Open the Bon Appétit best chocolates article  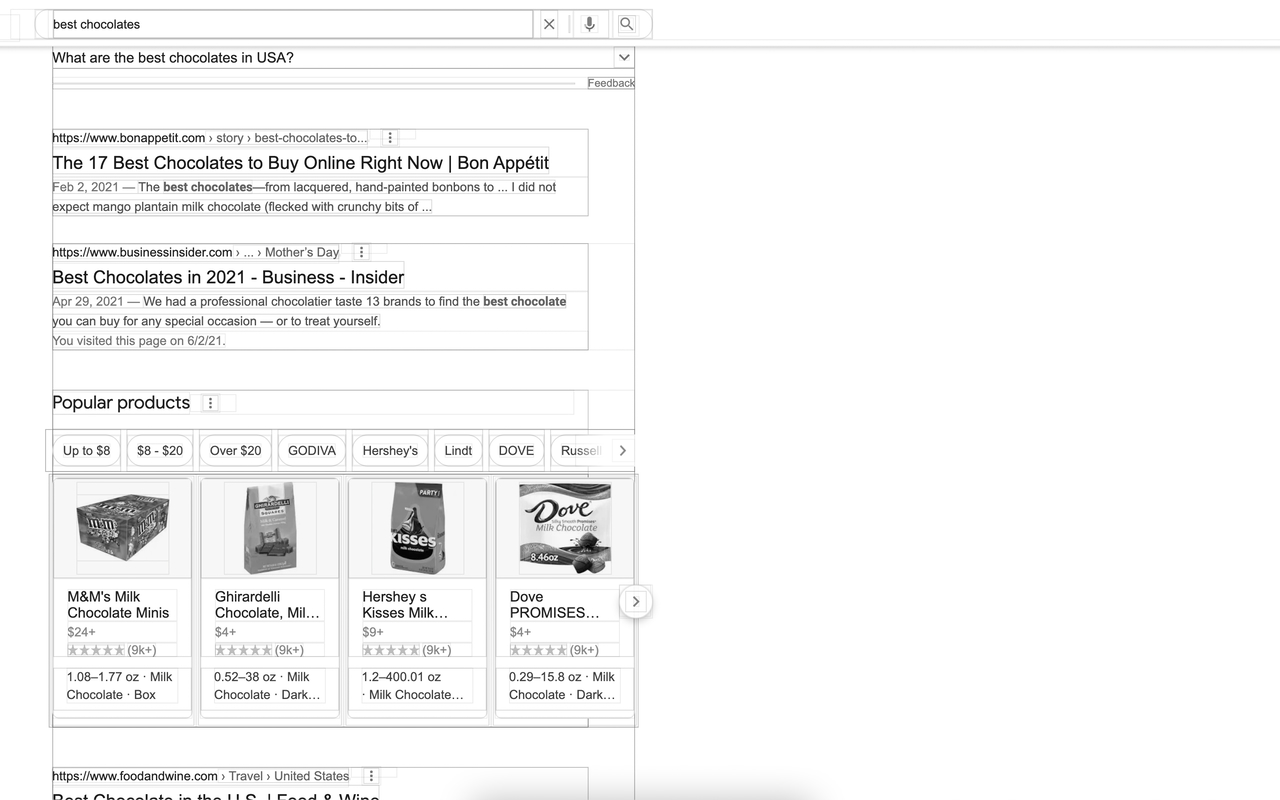pyautogui.click(x=299, y=162)
